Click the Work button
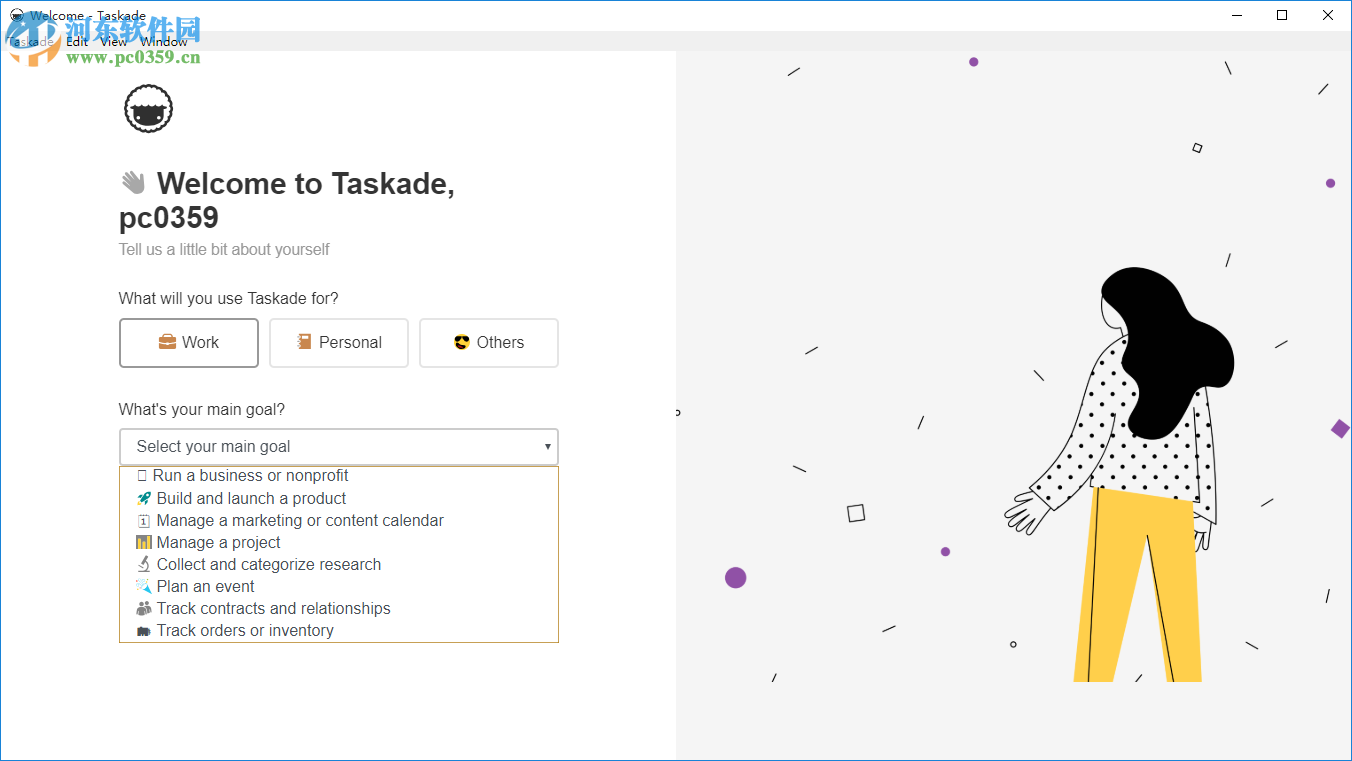The image size is (1352, 761). 188,342
